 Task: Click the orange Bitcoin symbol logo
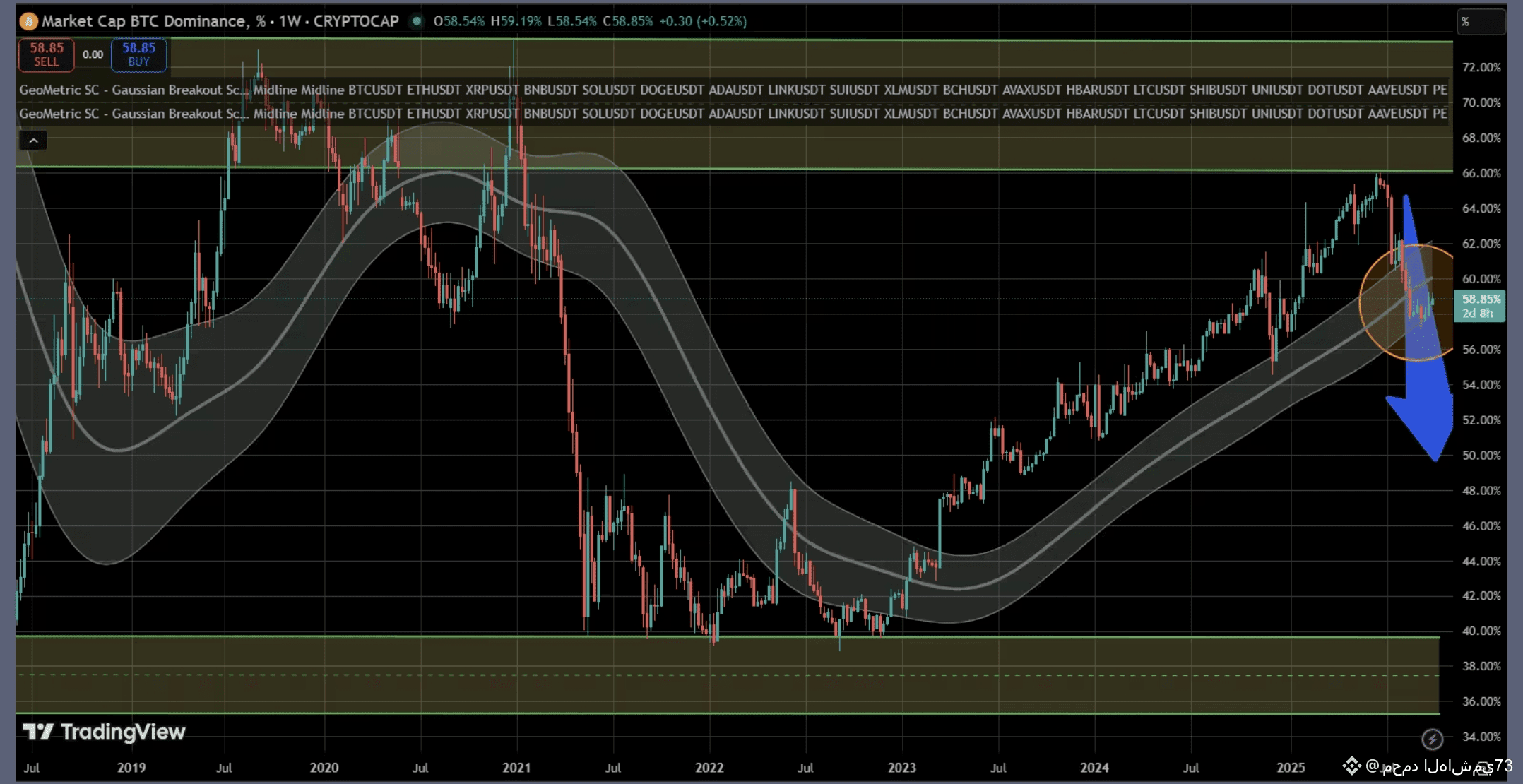click(28, 21)
